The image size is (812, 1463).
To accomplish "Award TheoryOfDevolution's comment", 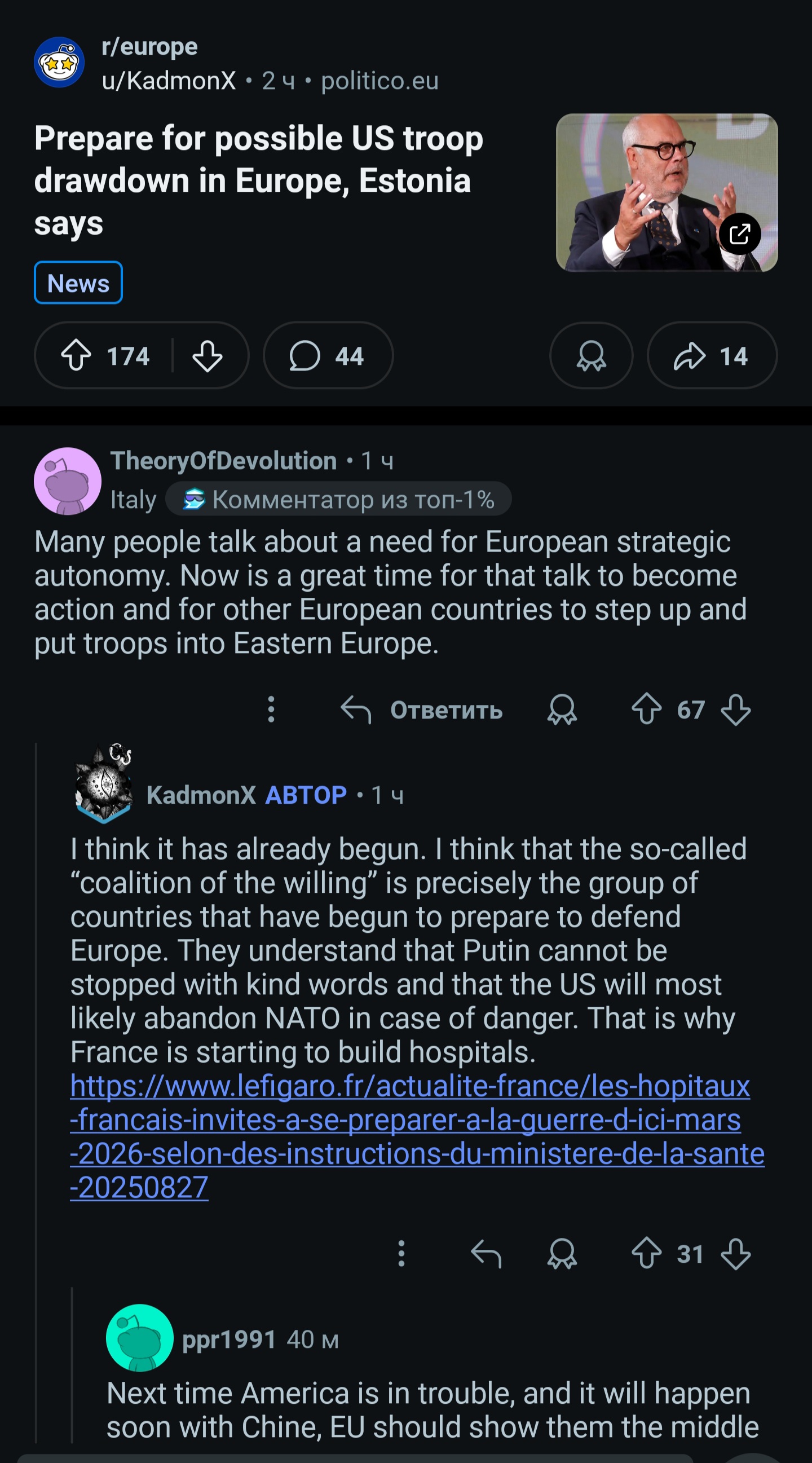I will (x=562, y=710).
